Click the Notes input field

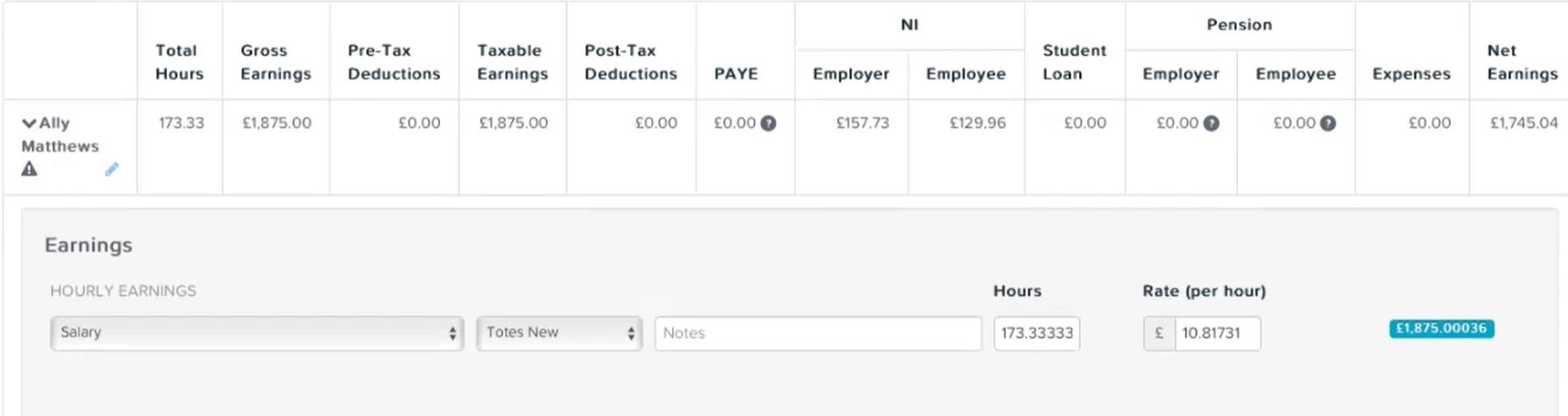818,333
